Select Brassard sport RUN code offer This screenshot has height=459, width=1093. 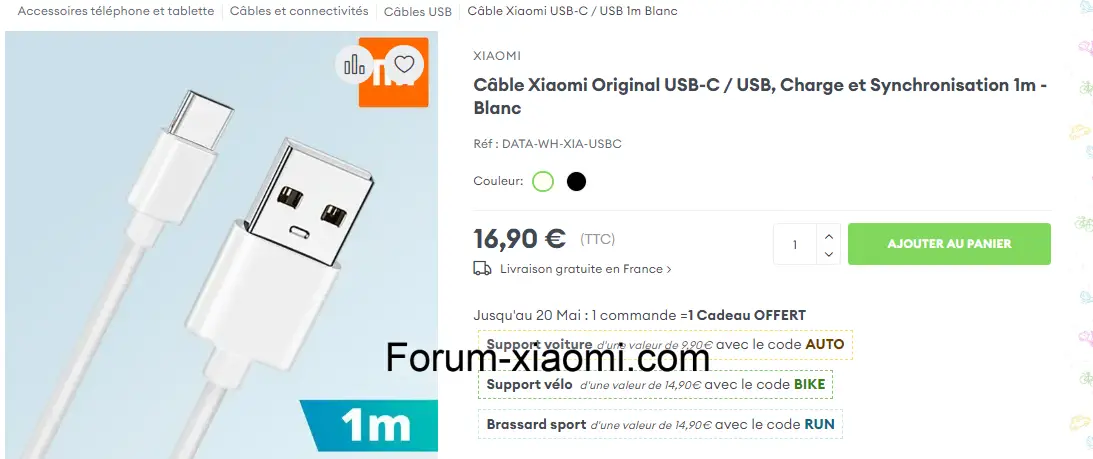pyautogui.click(x=660, y=424)
